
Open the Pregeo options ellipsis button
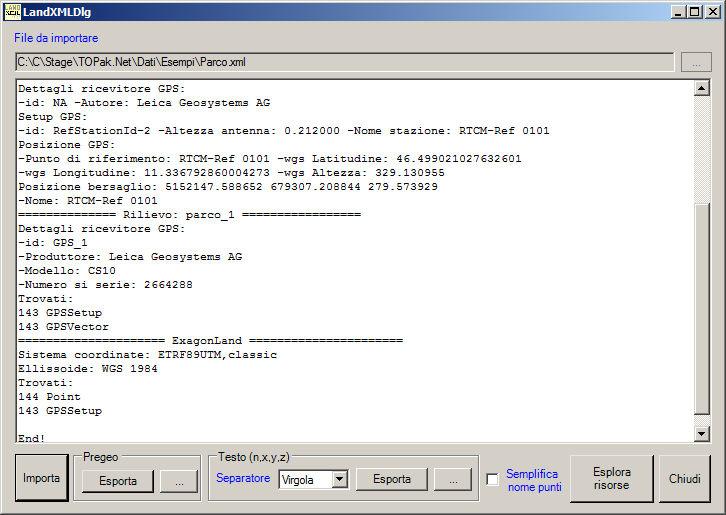(179, 480)
